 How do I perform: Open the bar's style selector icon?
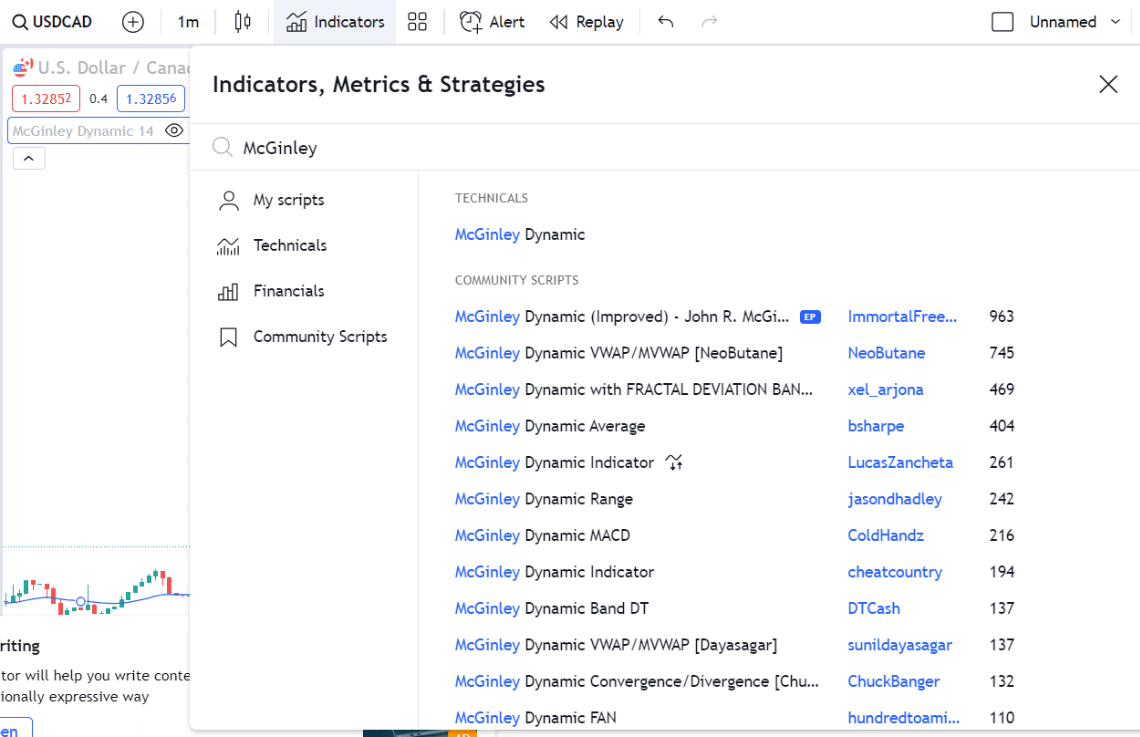click(x=242, y=21)
